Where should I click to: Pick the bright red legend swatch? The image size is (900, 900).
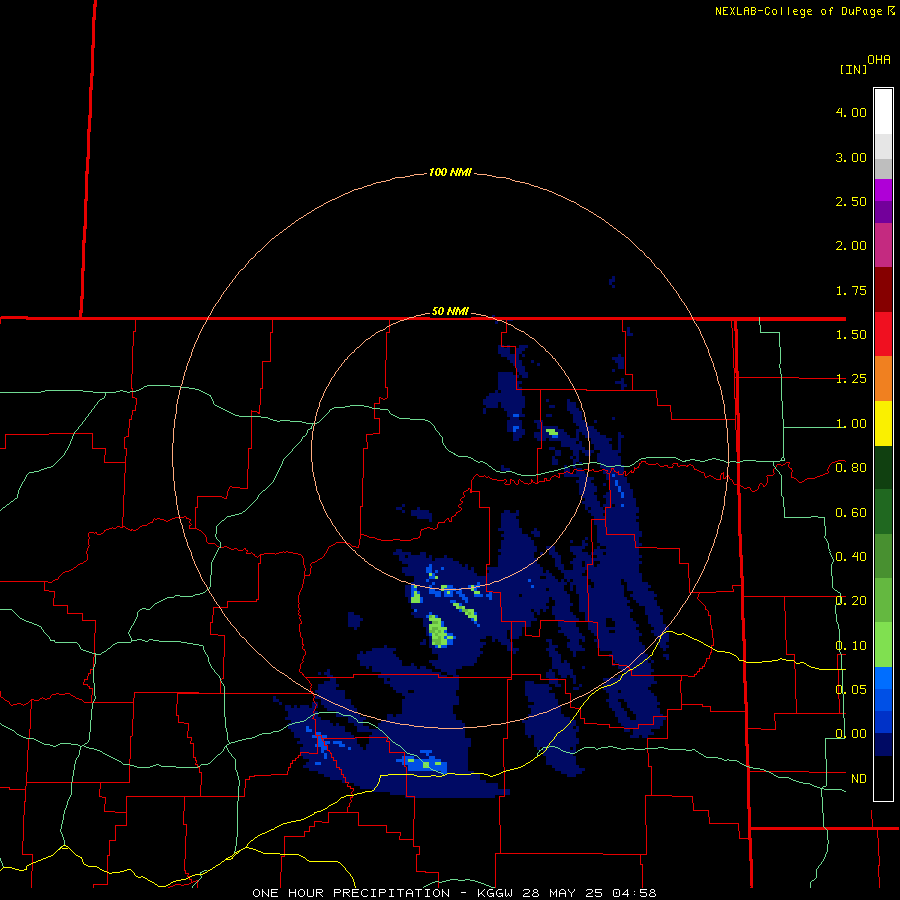883,334
